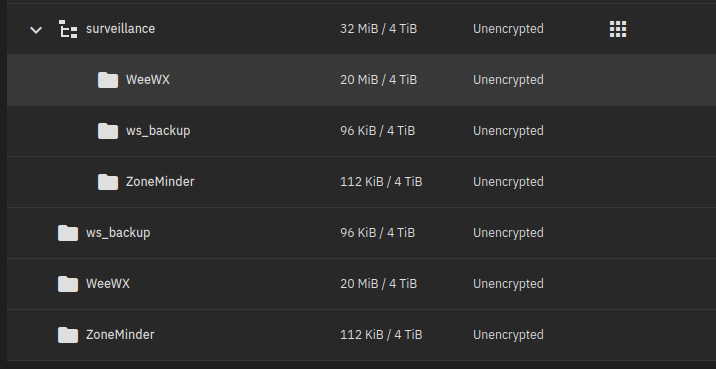Select the surveillance dataset name
The image size is (716, 369).
pyautogui.click(x=121, y=29)
